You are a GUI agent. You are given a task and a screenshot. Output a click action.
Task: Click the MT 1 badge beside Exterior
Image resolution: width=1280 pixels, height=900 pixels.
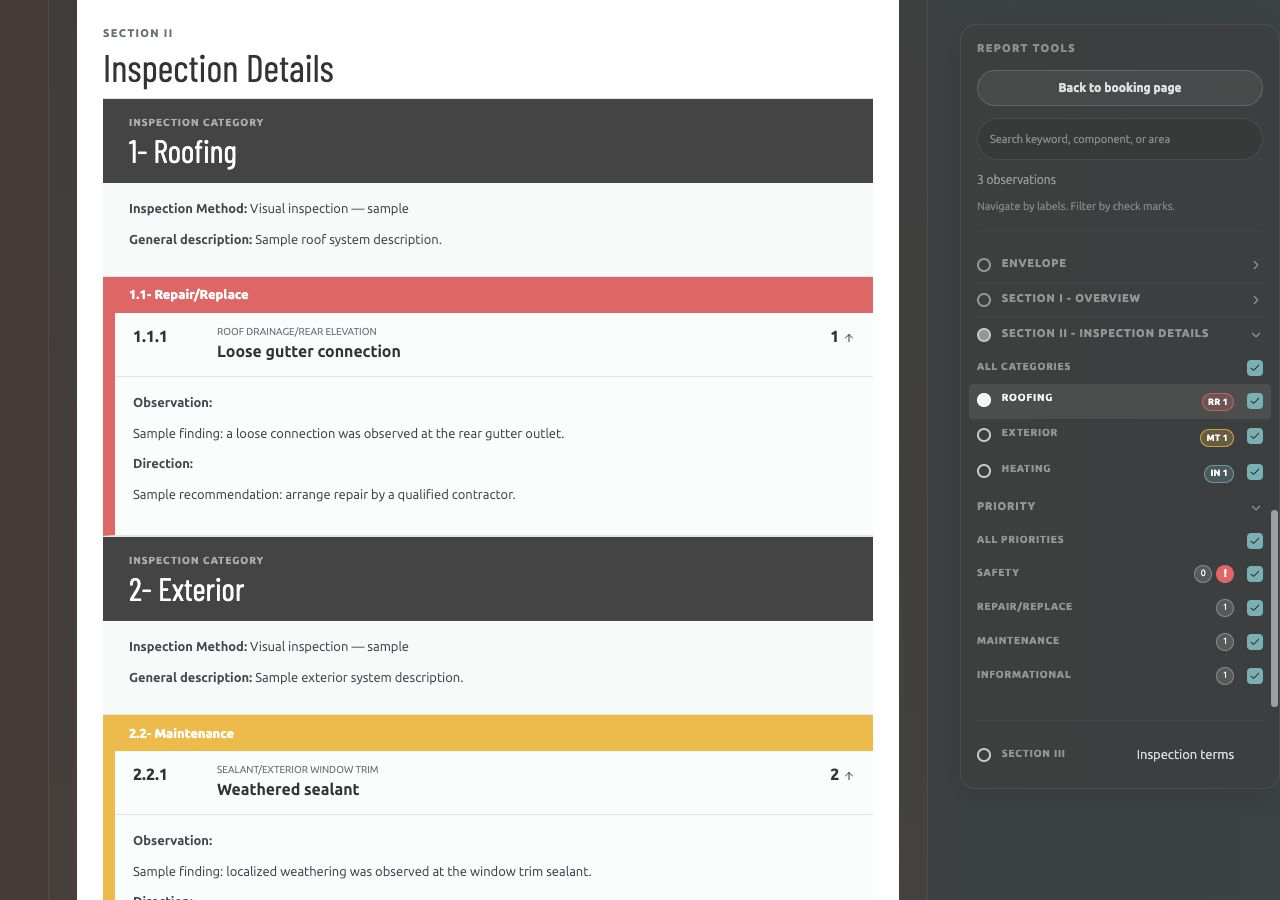[1217, 437]
